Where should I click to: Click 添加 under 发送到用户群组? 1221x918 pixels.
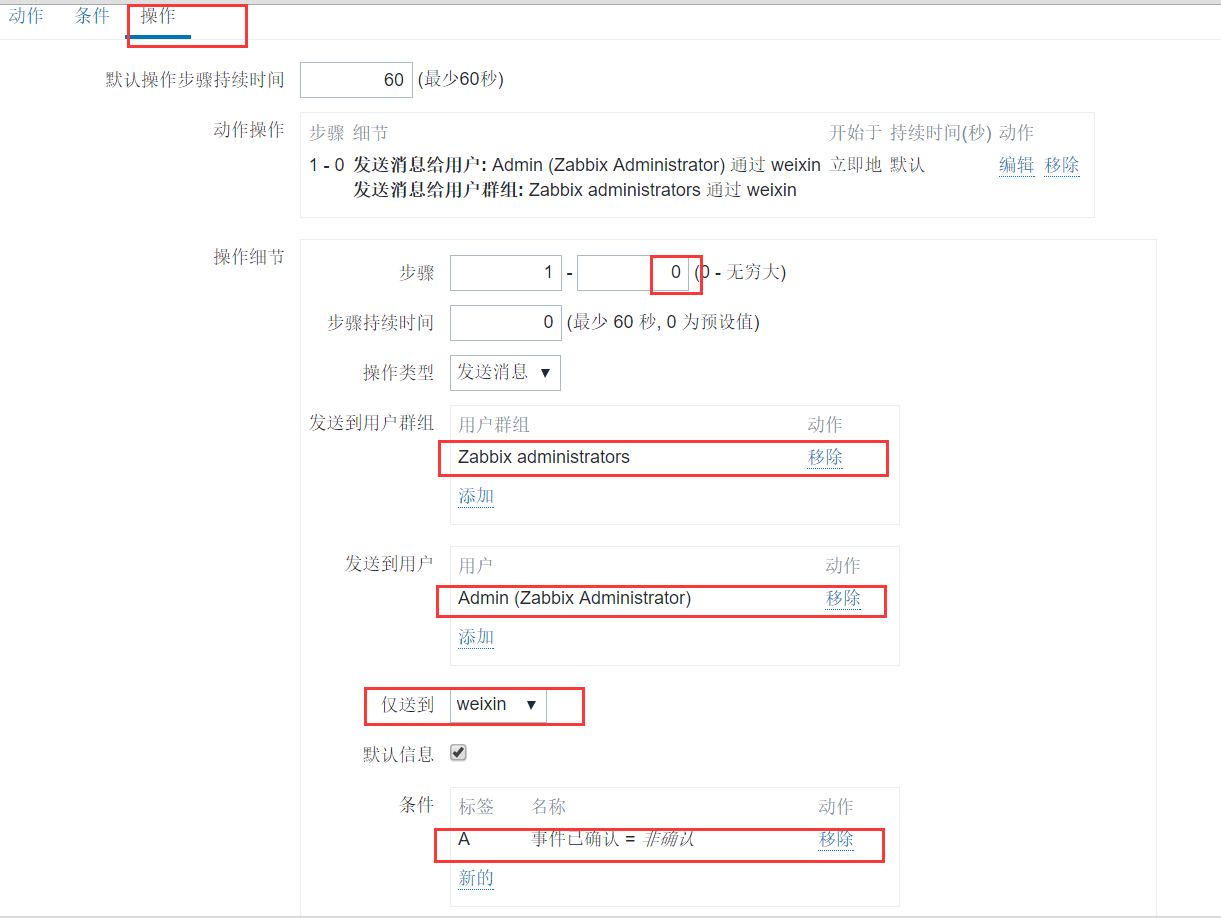pos(476,496)
